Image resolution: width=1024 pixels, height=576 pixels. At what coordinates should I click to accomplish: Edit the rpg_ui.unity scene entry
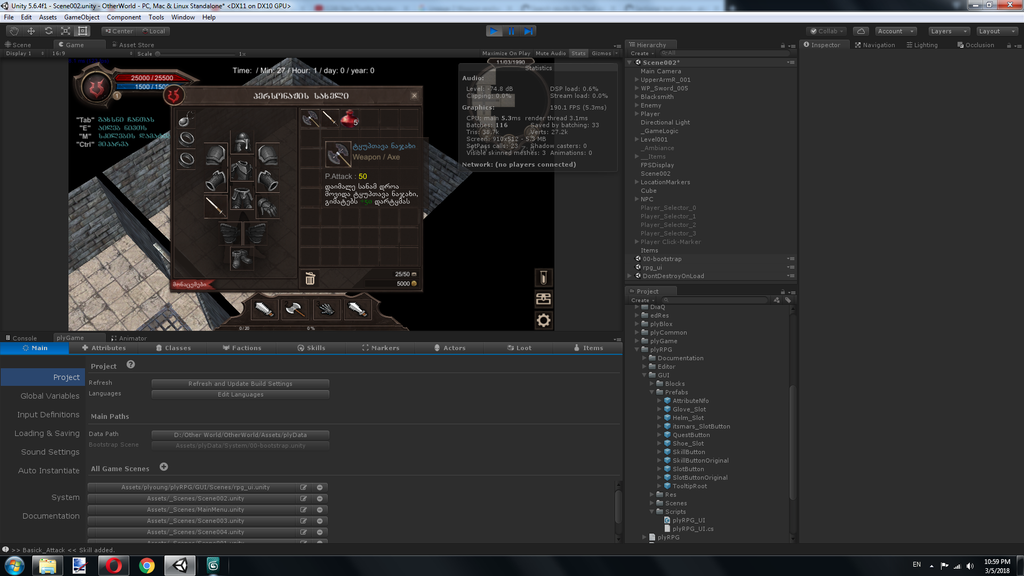click(x=304, y=487)
